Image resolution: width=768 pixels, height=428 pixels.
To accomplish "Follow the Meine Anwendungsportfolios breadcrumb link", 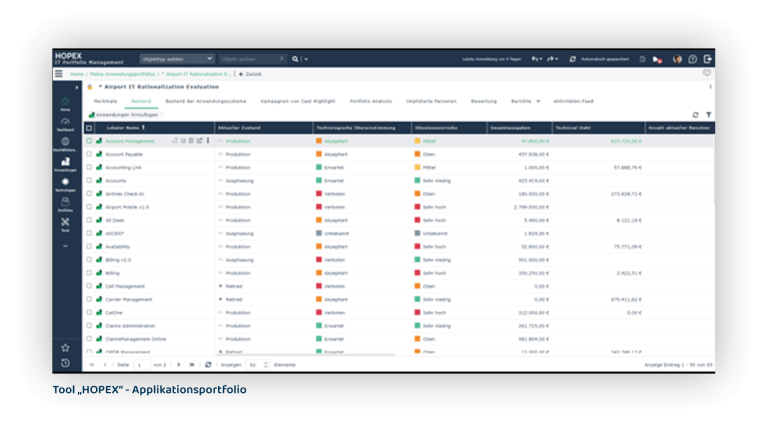I will (x=122, y=74).
